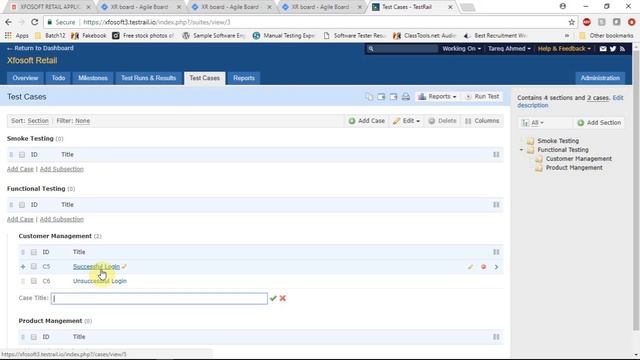The height and width of the screenshot is (360, 640).
Task: Open the Working On dropdown
Action: coord(461,49)
